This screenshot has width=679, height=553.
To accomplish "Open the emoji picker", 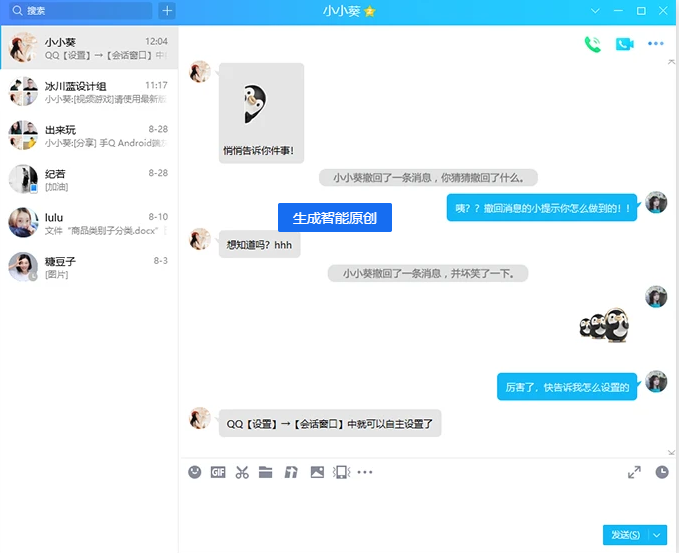I will pos(195,472).
